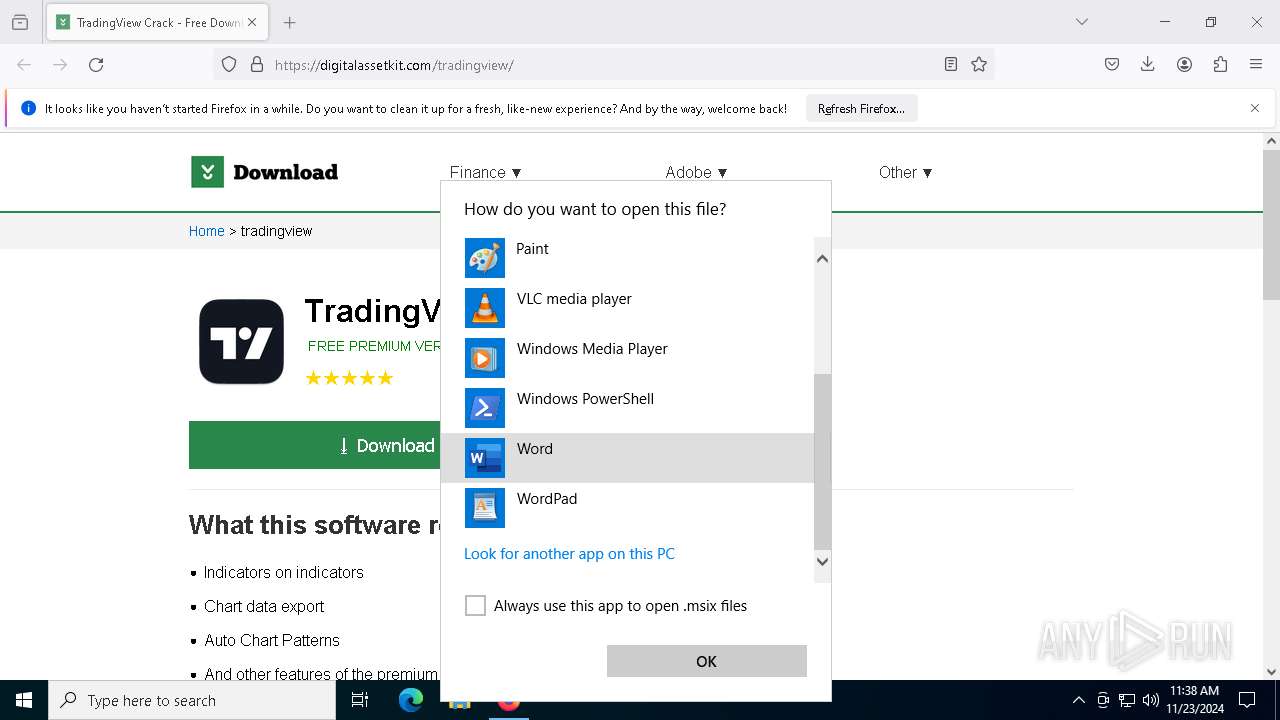Choose VLC media player entry text
The height and width of the screenshot is (720, 1280).
pos(574,298)
